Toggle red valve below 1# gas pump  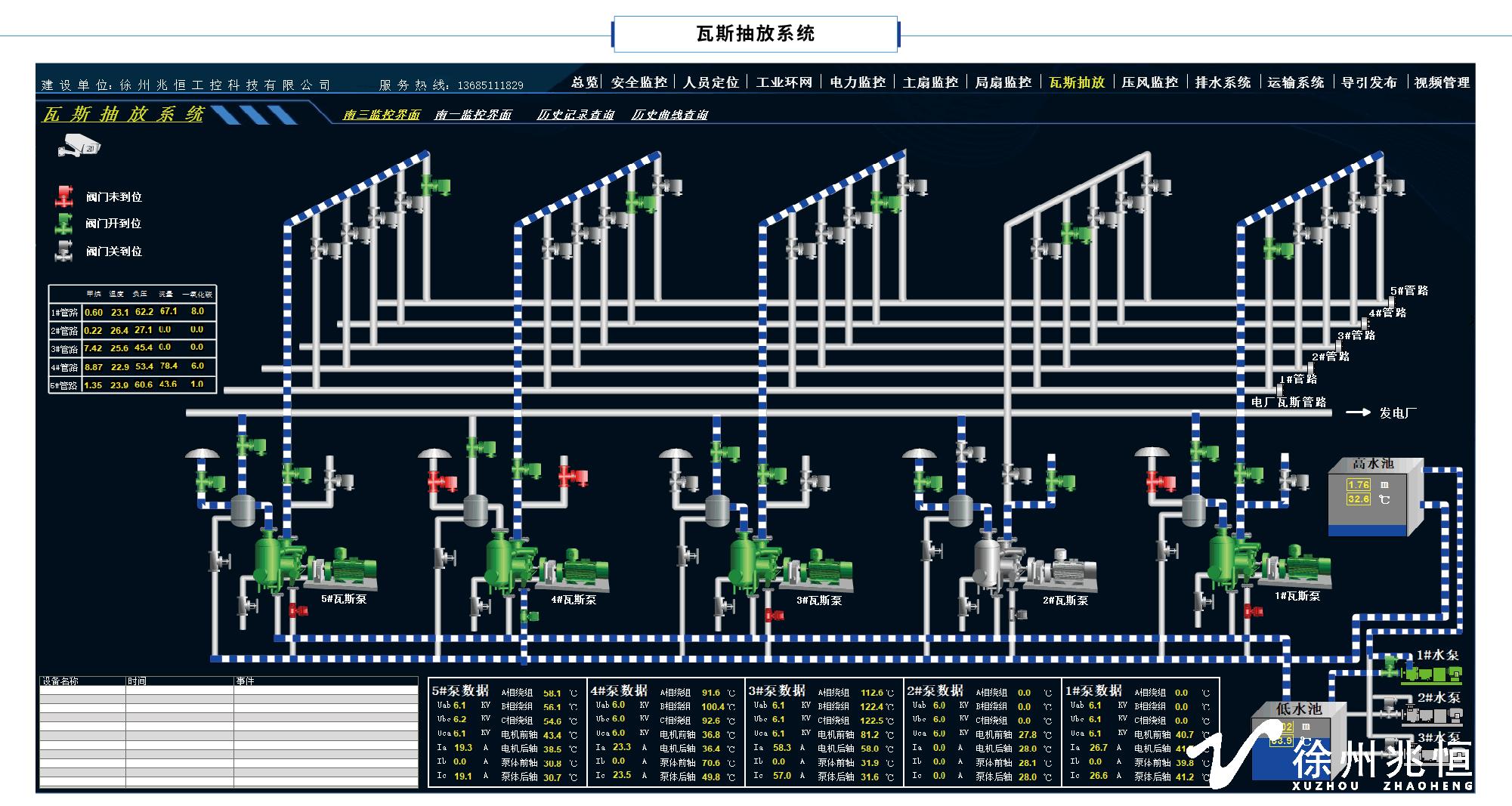pyautogui.click(x=1253, y=610)
